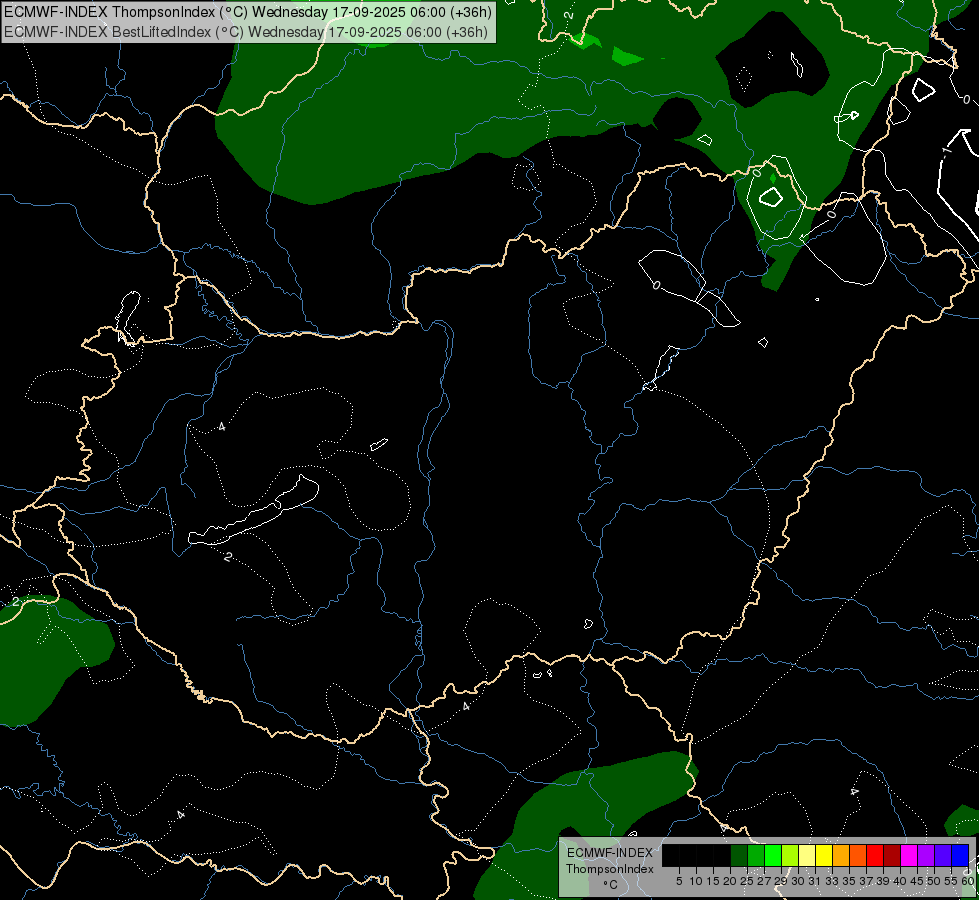Viewport: 979px width, 900px height.
Task: Click the °C unit label in legend
Action: tap(610, 884)
